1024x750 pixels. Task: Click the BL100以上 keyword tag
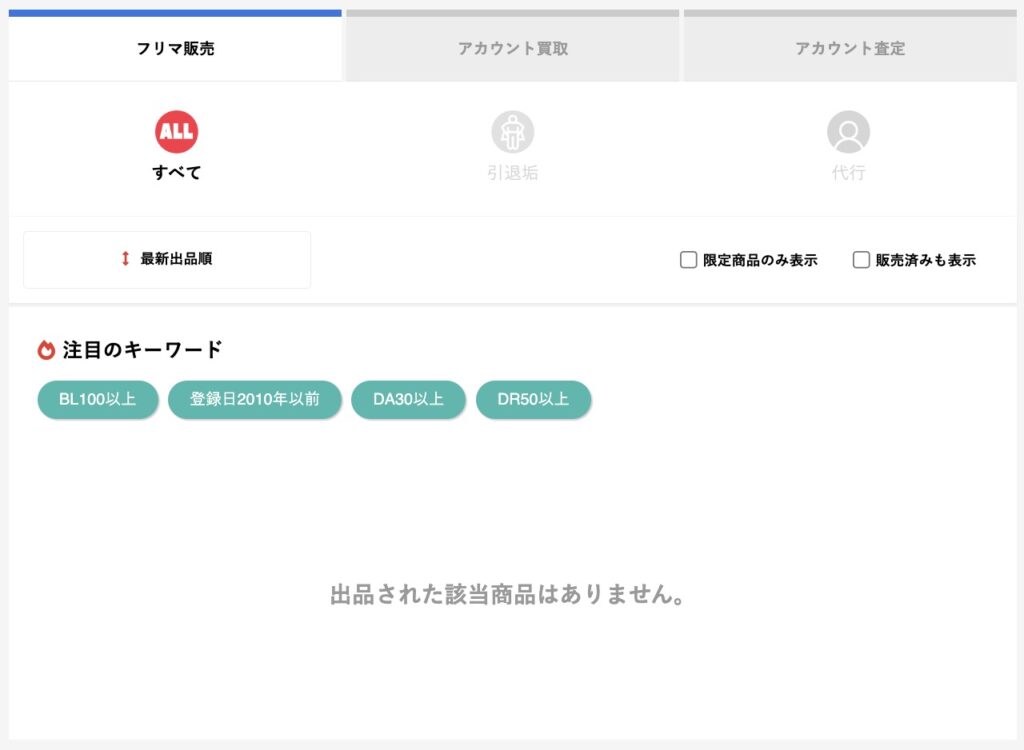[x=98, y=399]
